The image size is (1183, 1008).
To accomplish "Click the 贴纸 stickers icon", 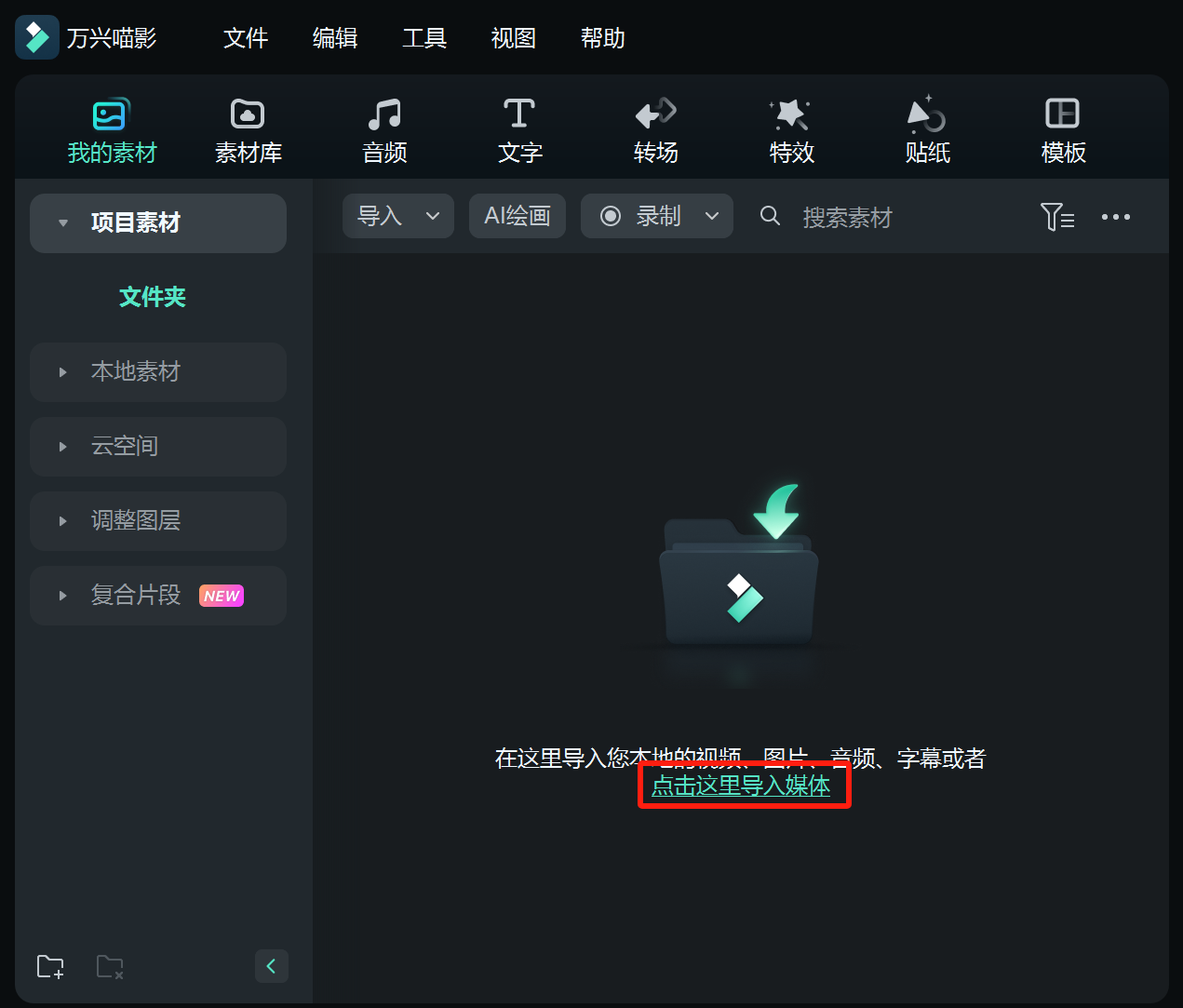I will point(926,128).
